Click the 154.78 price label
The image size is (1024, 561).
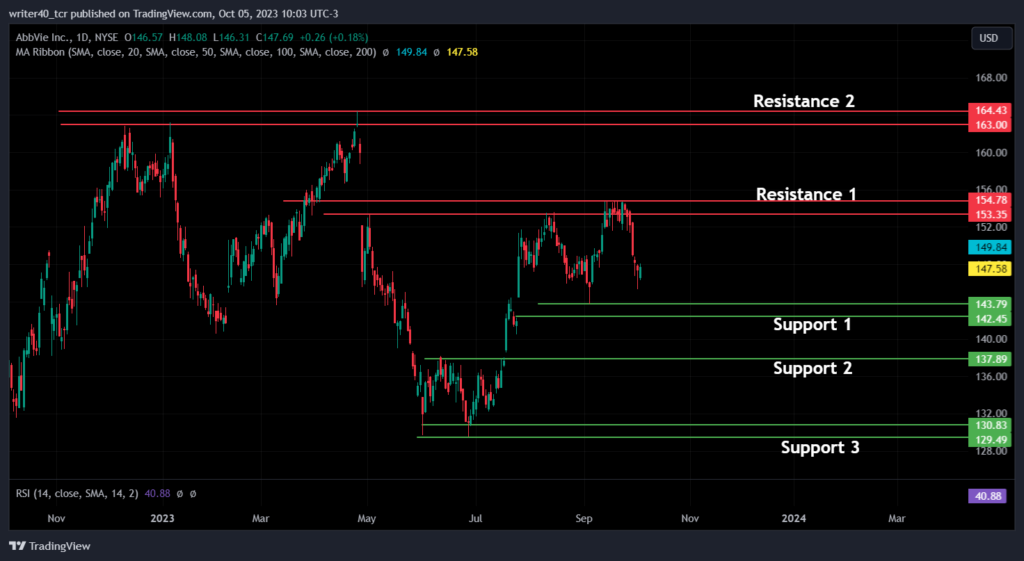[990, 200]
